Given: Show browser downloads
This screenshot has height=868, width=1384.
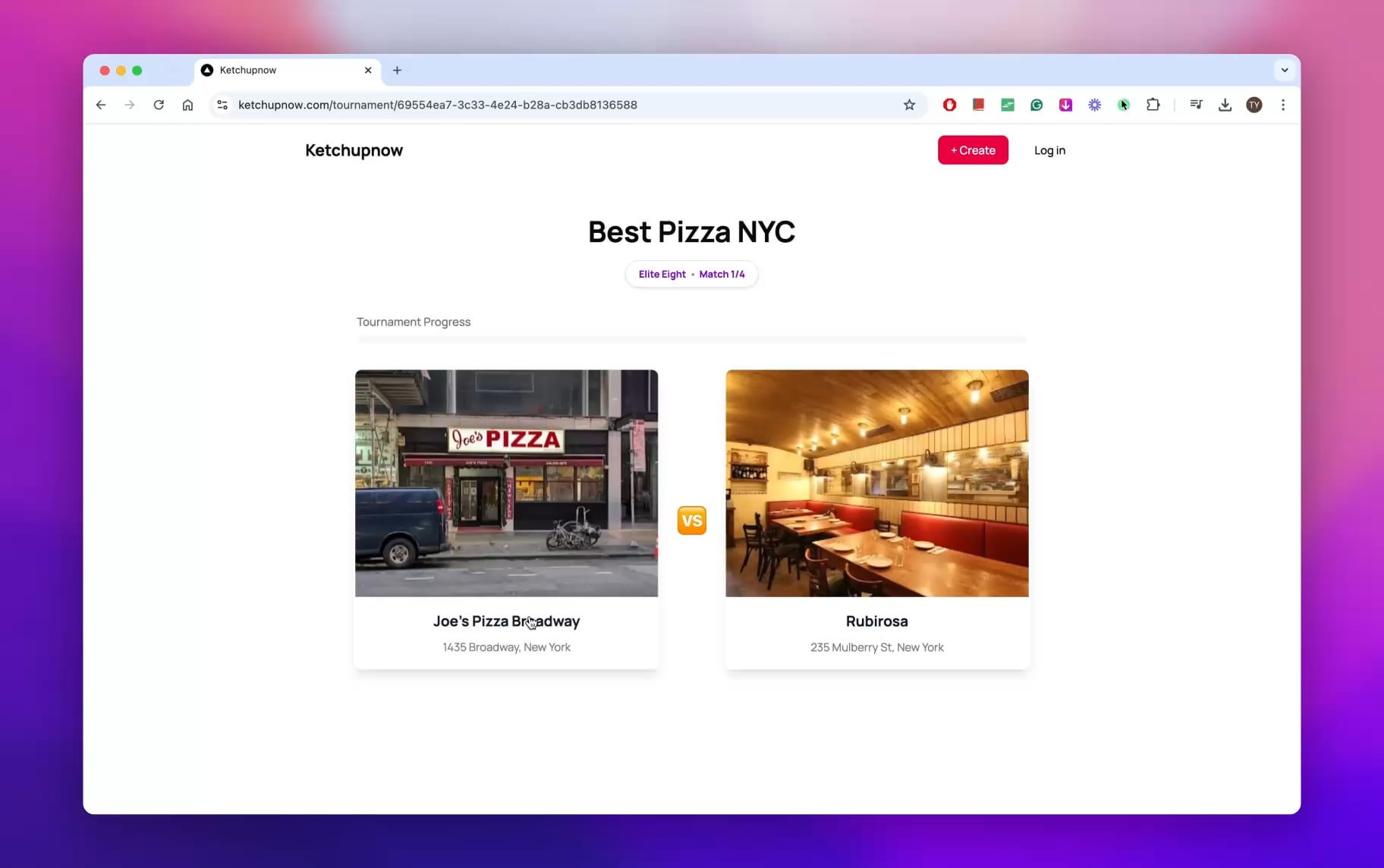Looking at the screenshot, I should pos(1225,105).
